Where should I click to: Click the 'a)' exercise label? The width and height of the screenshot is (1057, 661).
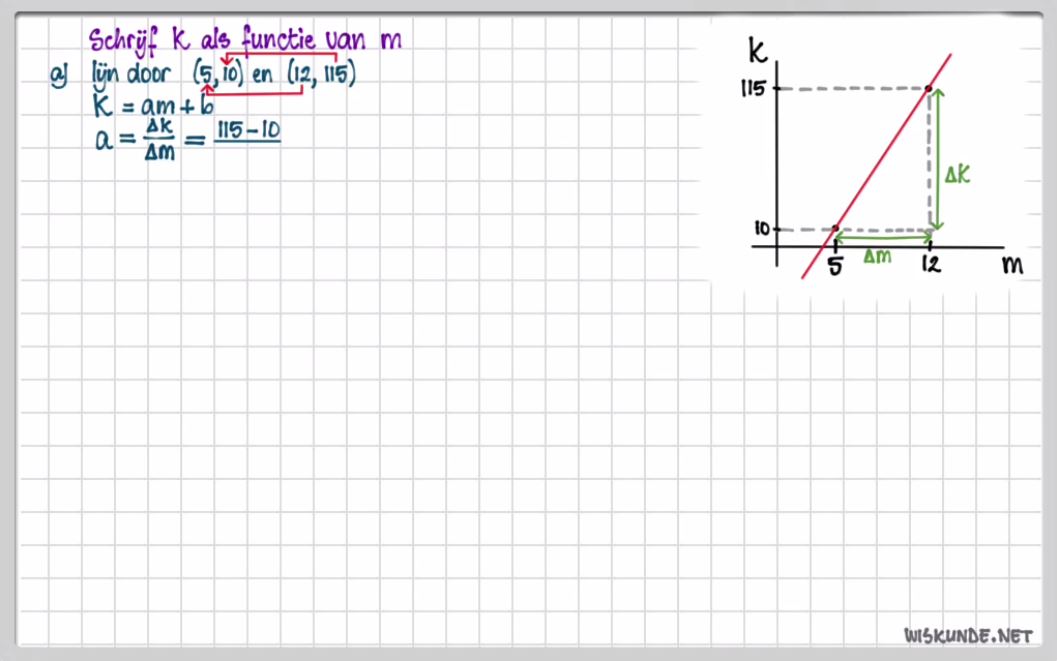pyautogui.click(x=58, y=76)
